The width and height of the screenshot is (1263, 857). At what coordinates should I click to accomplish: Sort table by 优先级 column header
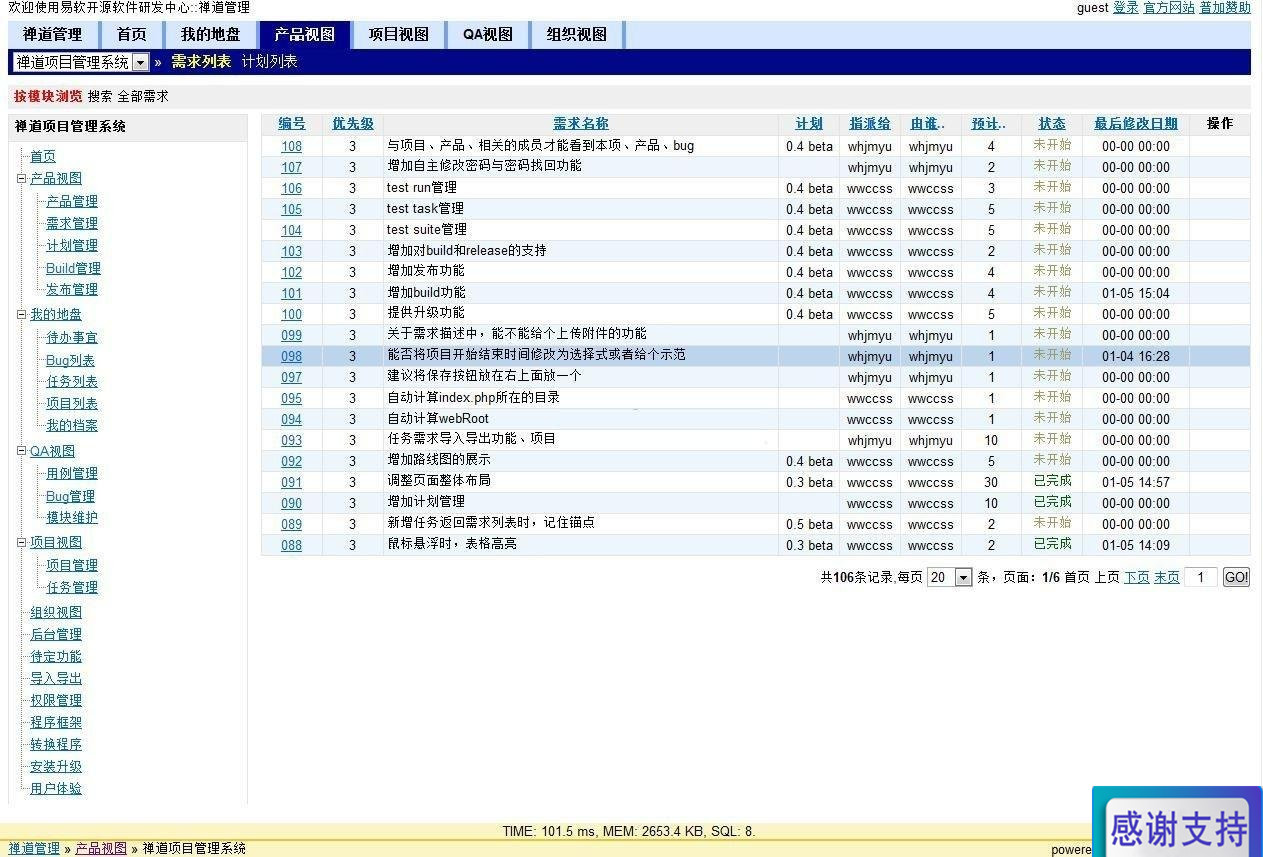point(353,124)
